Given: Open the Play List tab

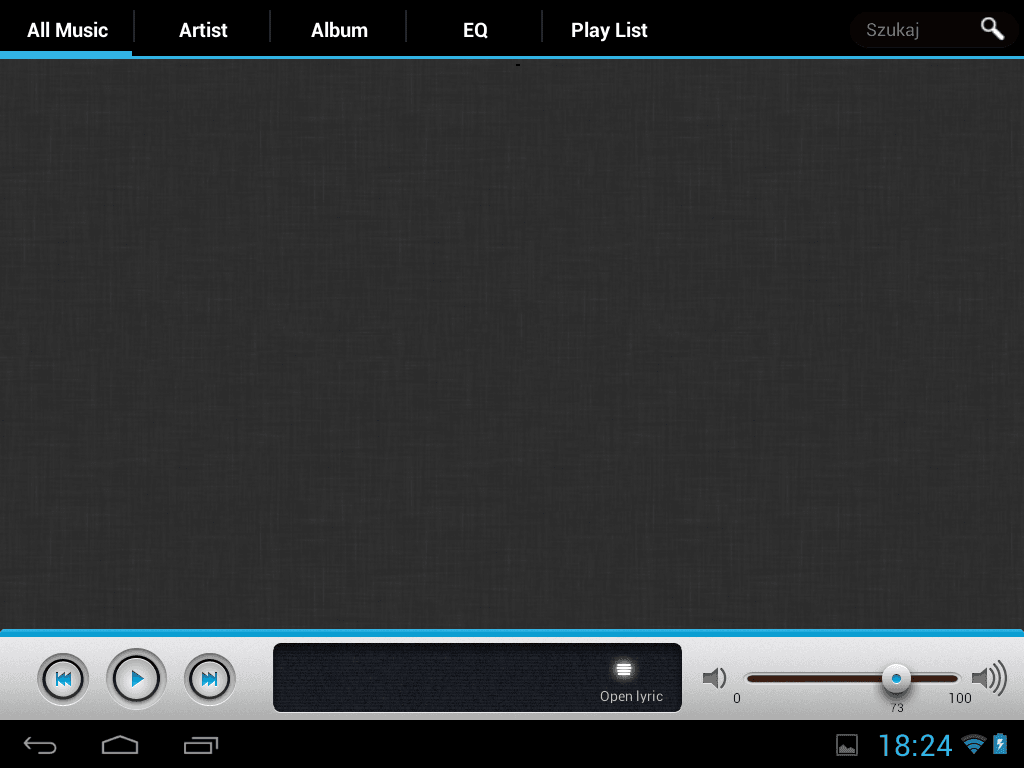Looking at the screenshot, I should point(609,29).
